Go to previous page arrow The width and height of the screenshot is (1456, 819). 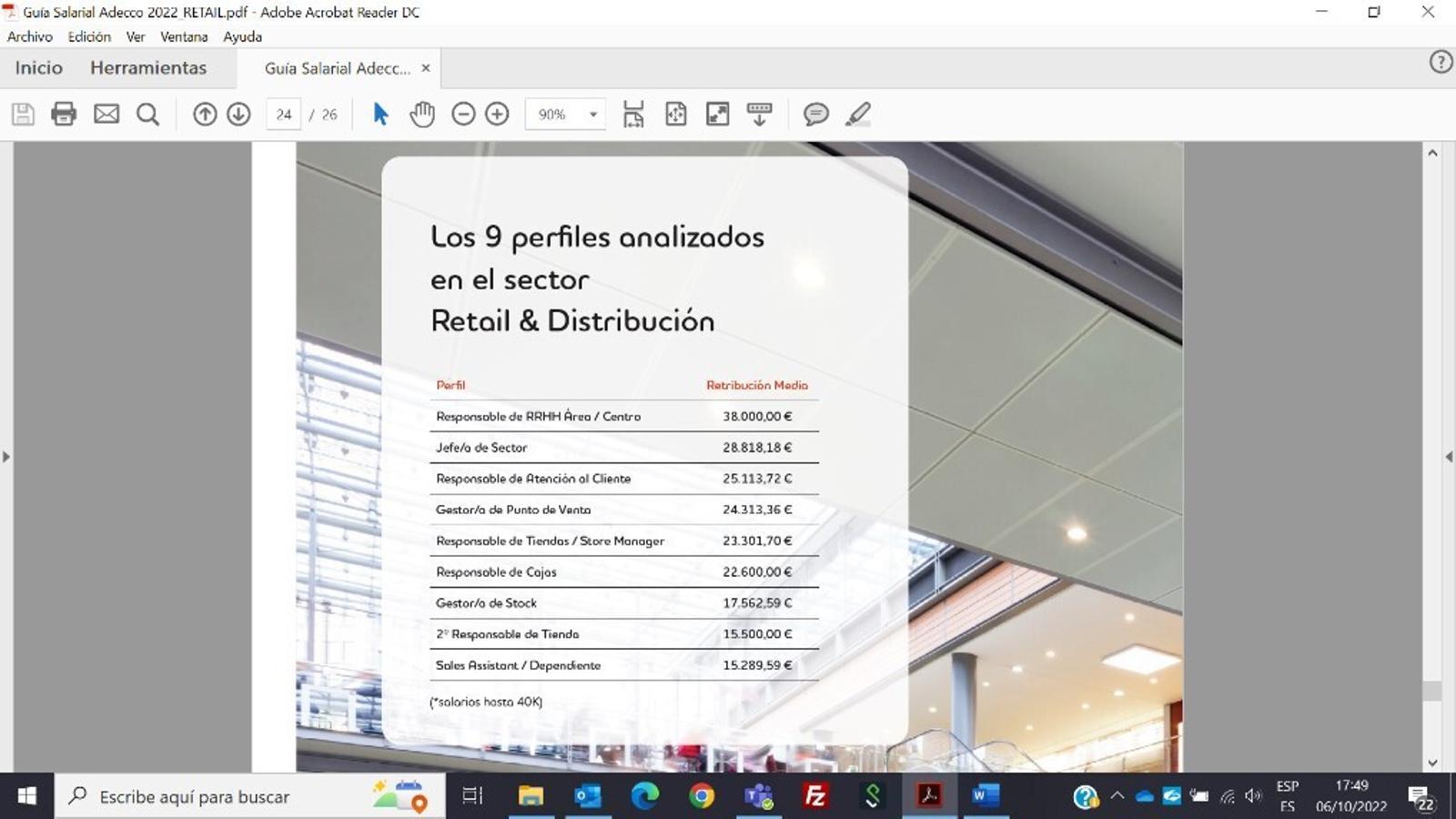coord(205,114)
